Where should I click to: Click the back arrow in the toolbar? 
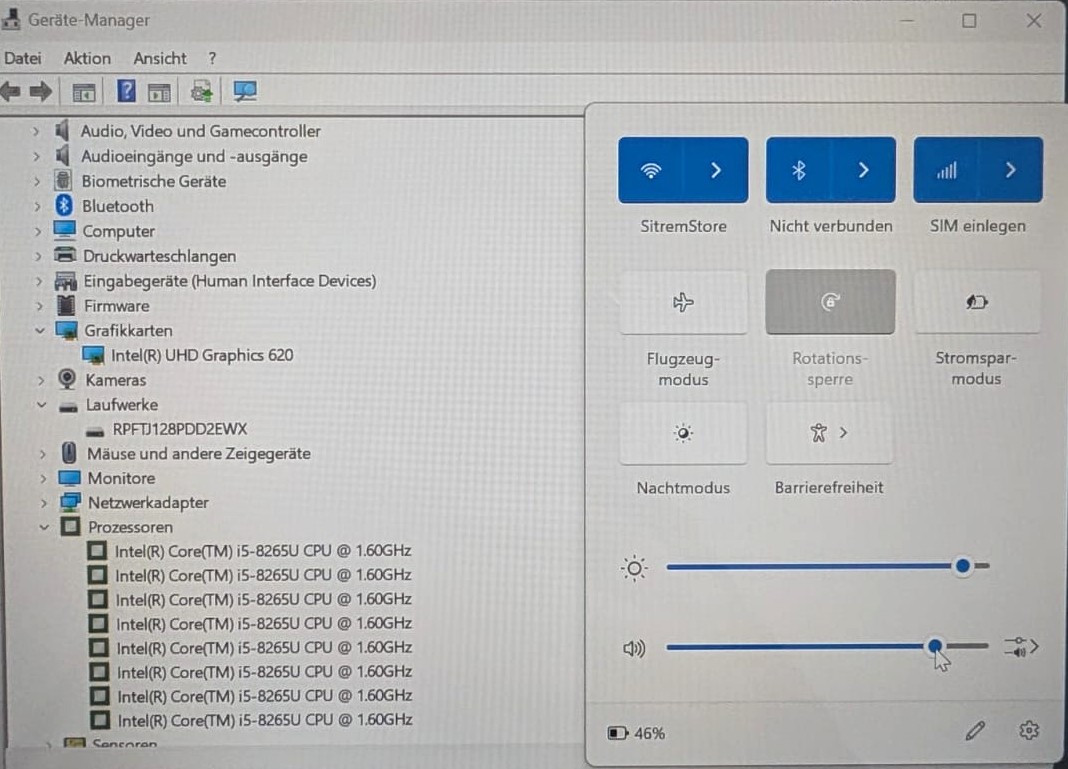[x=12, y=91]
